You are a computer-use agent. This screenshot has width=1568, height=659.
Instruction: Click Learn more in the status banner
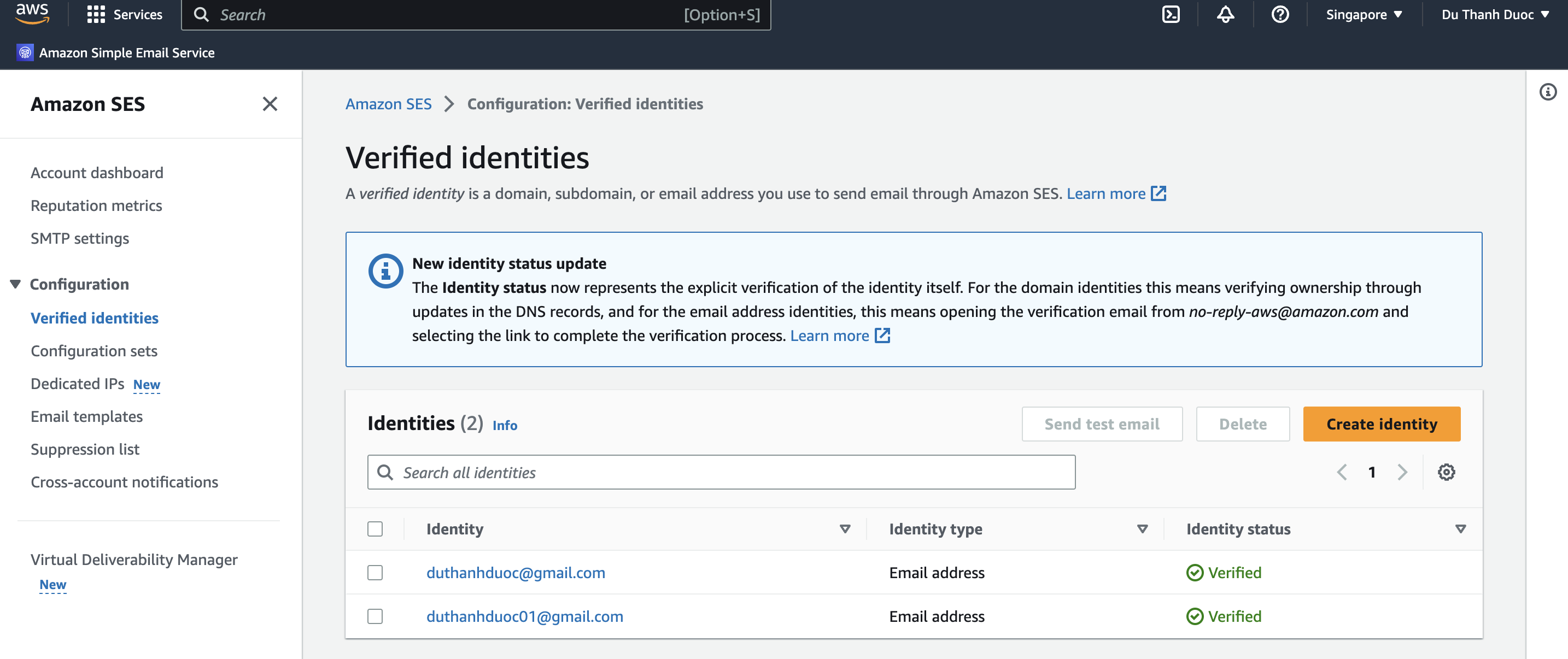coord(829,336)
